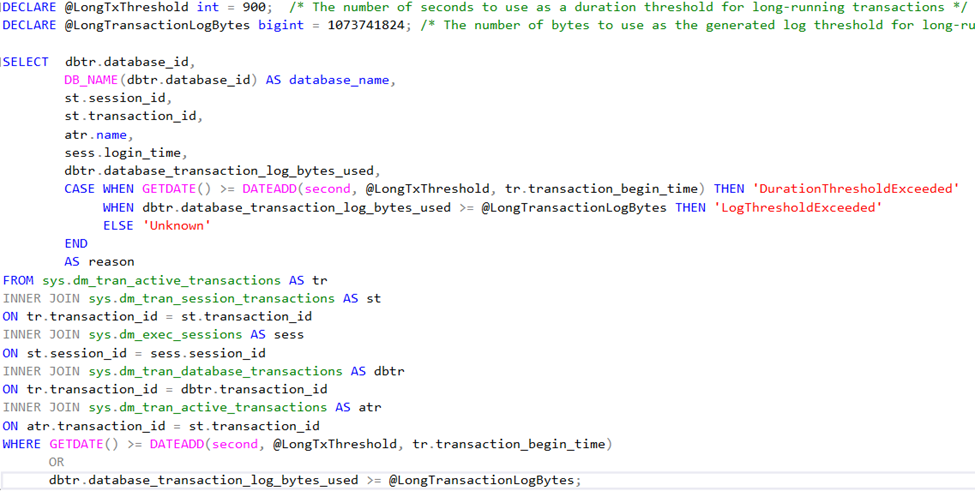975x497 pixels.
Task: Click atr.name in the select list
Action: point(95,134)
